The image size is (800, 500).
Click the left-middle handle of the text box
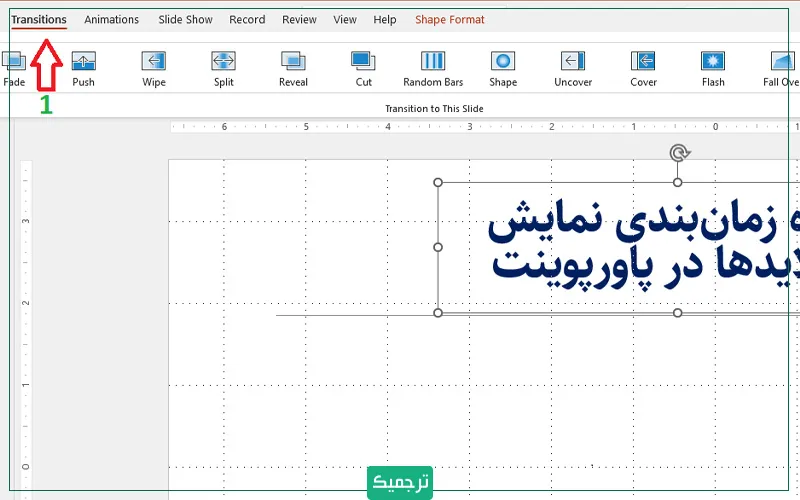click(x=438, y=247)
